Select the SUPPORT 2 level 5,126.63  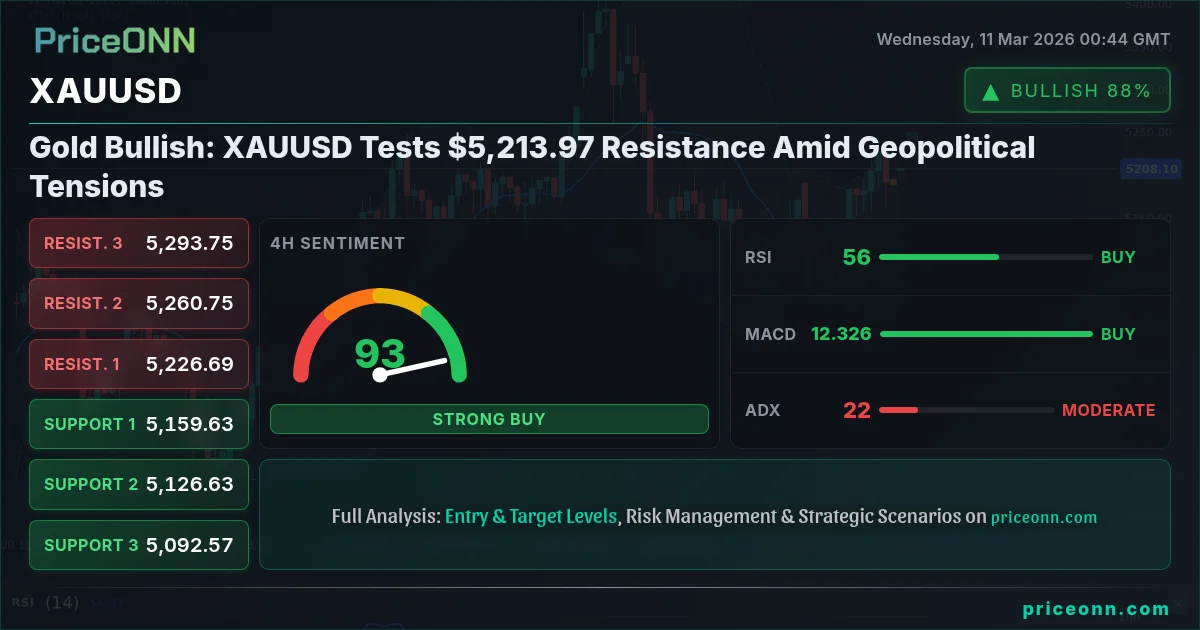click(139, 484)
